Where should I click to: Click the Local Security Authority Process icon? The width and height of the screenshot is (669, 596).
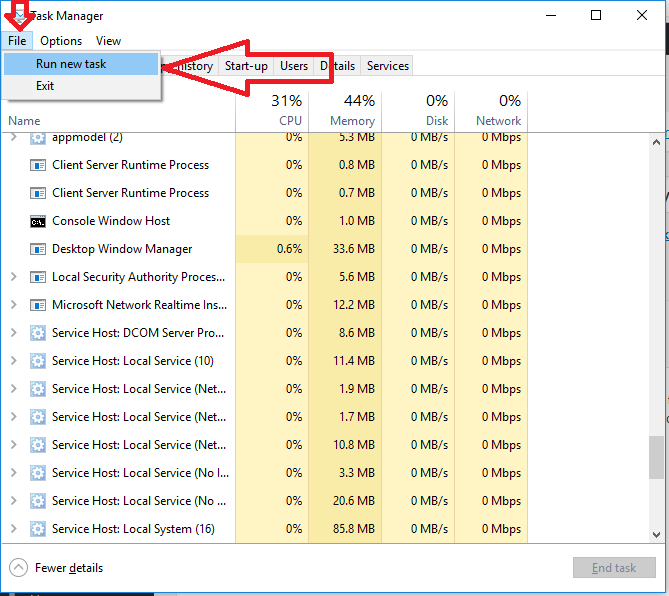point(38,277)
